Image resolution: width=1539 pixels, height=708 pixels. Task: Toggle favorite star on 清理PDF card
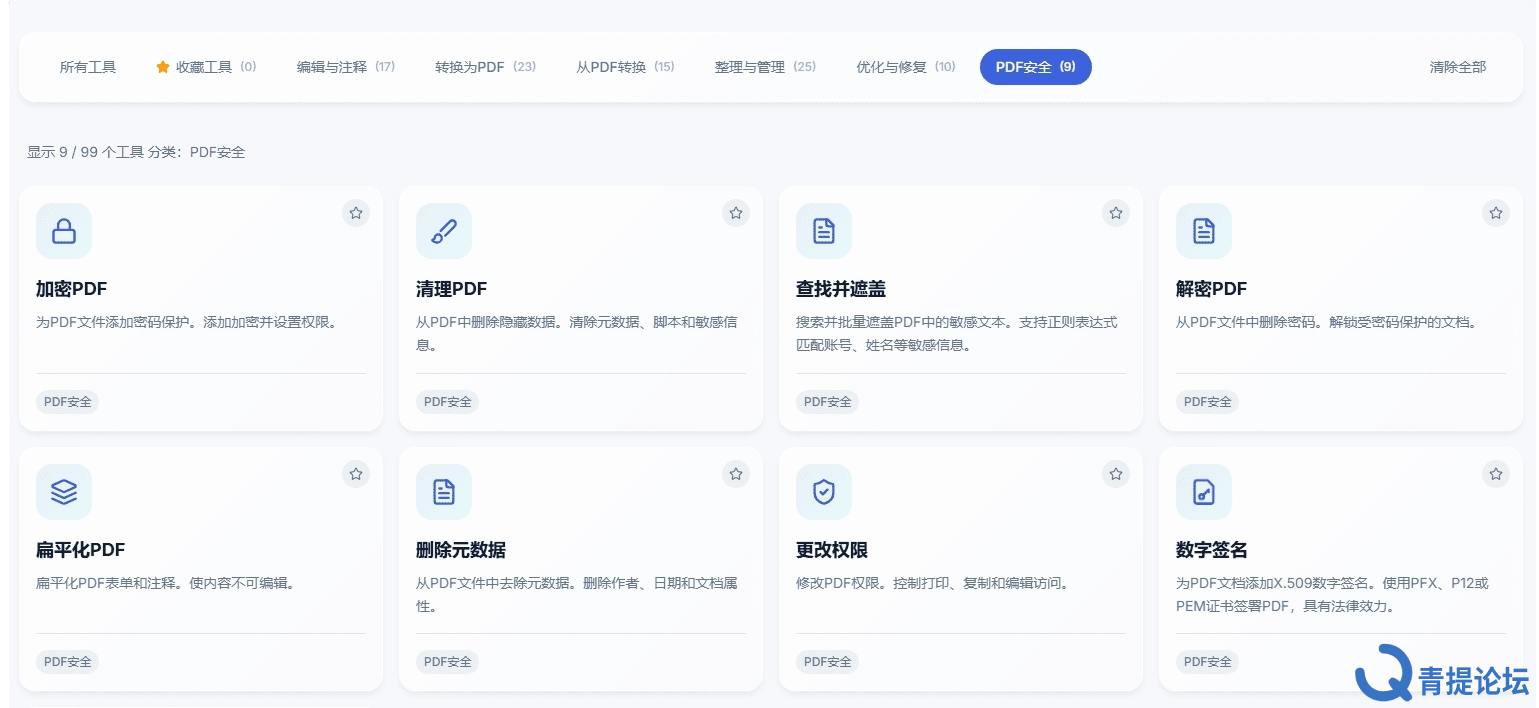coord(736,213)
